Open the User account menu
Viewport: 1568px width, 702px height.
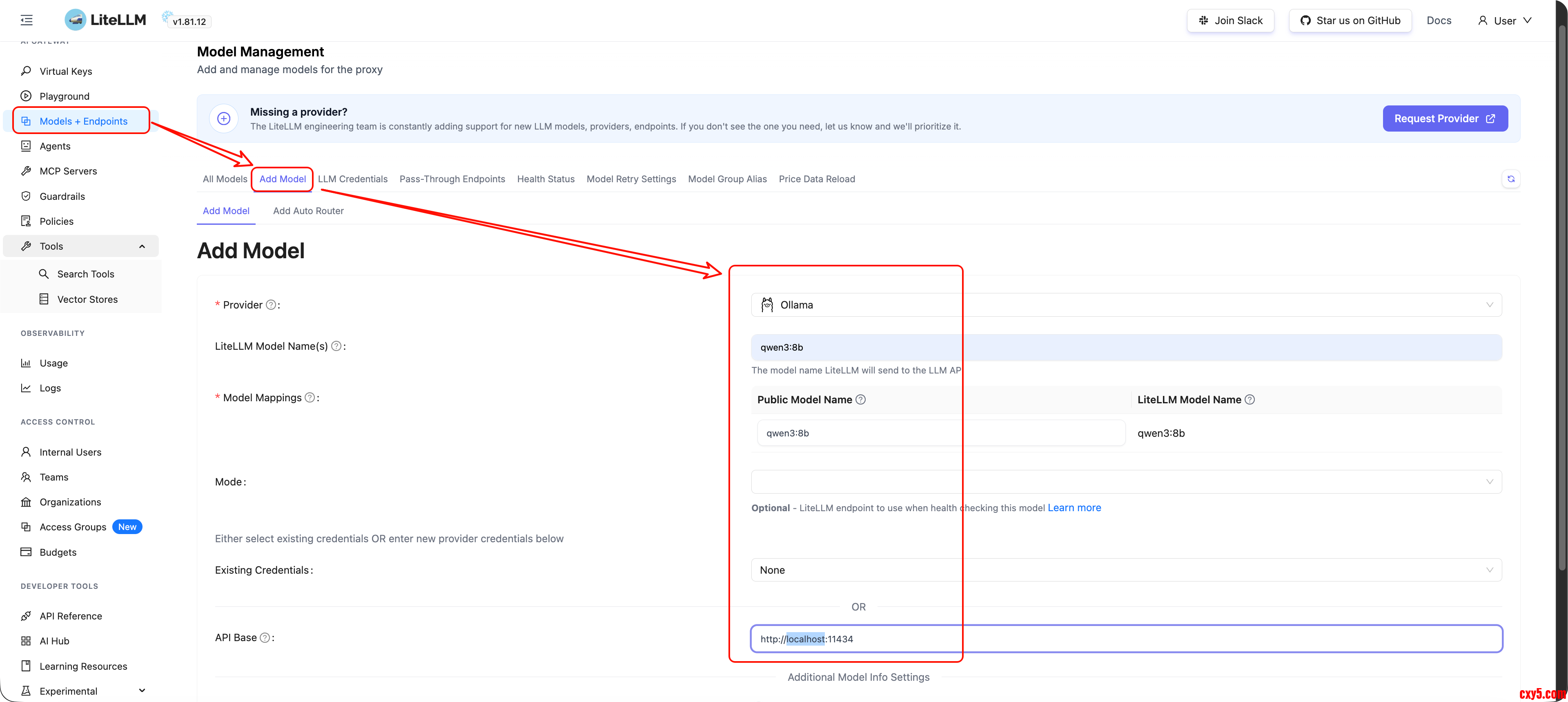tap(1504, 21)
